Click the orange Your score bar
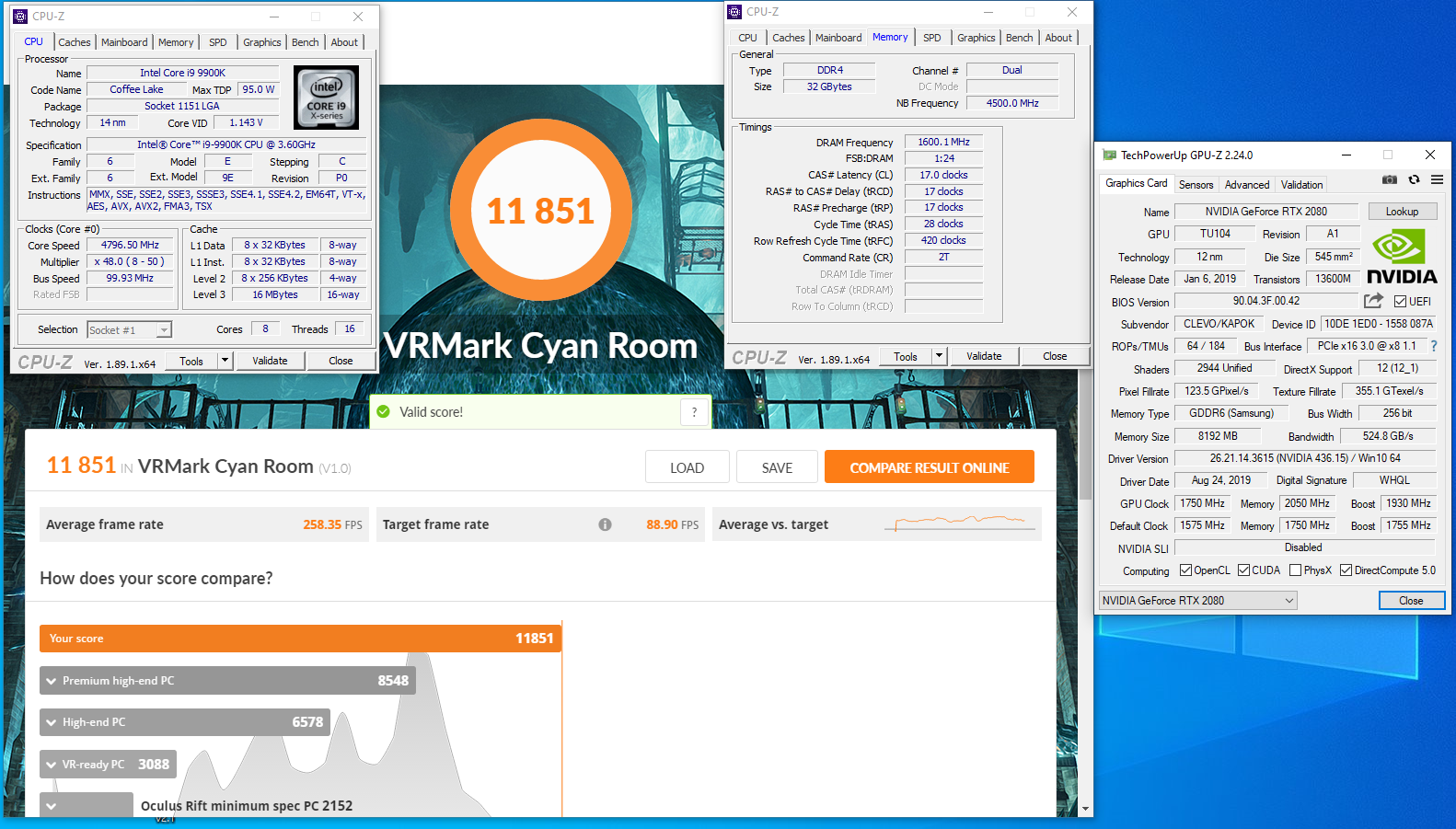Viewport: 1456px width, 829px height. (300, 639)
